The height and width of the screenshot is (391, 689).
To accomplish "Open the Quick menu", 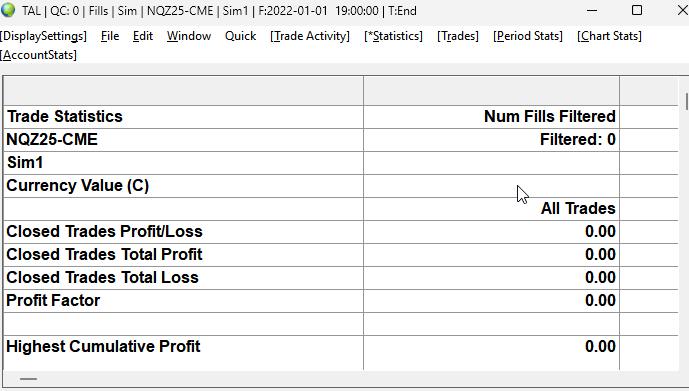I will click(x=240, y=36).
